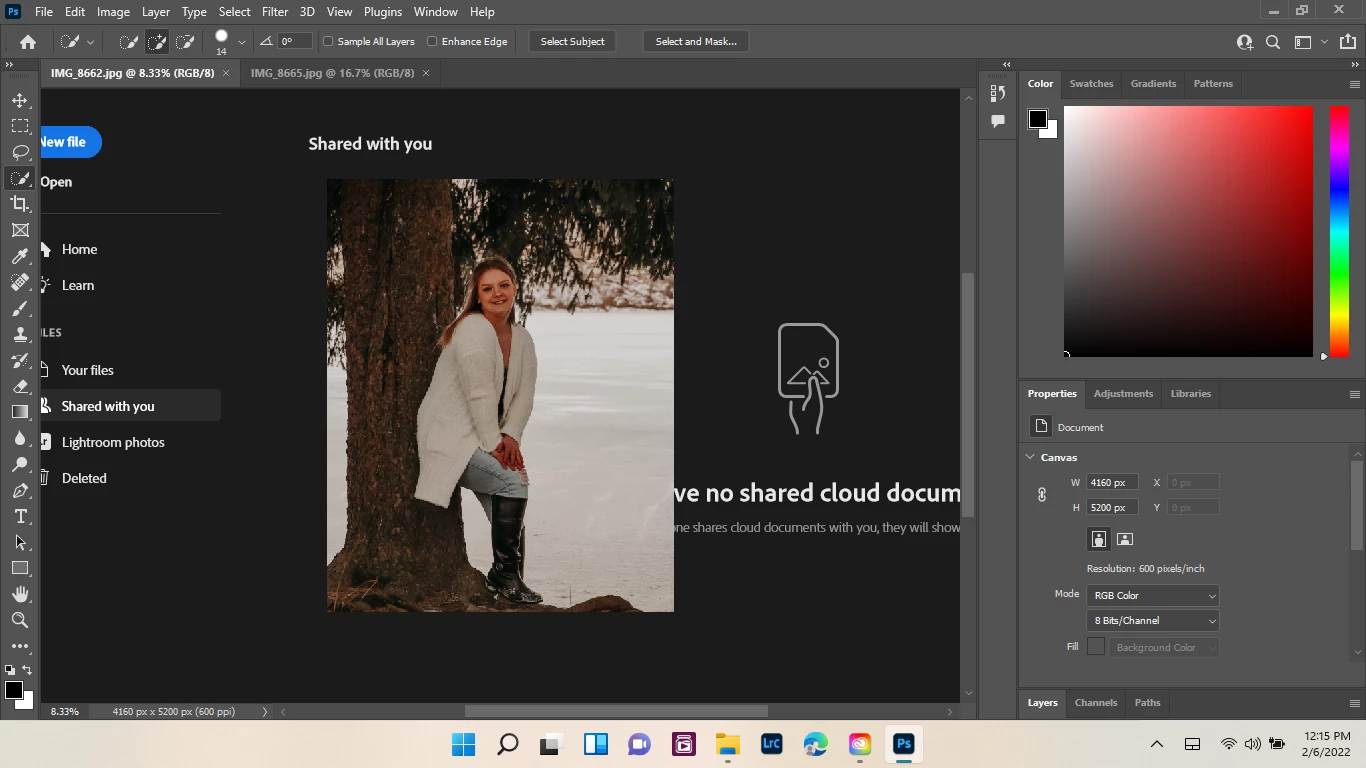
Task: Select the Eyedropper tool
Action: (x=20, y=256)
